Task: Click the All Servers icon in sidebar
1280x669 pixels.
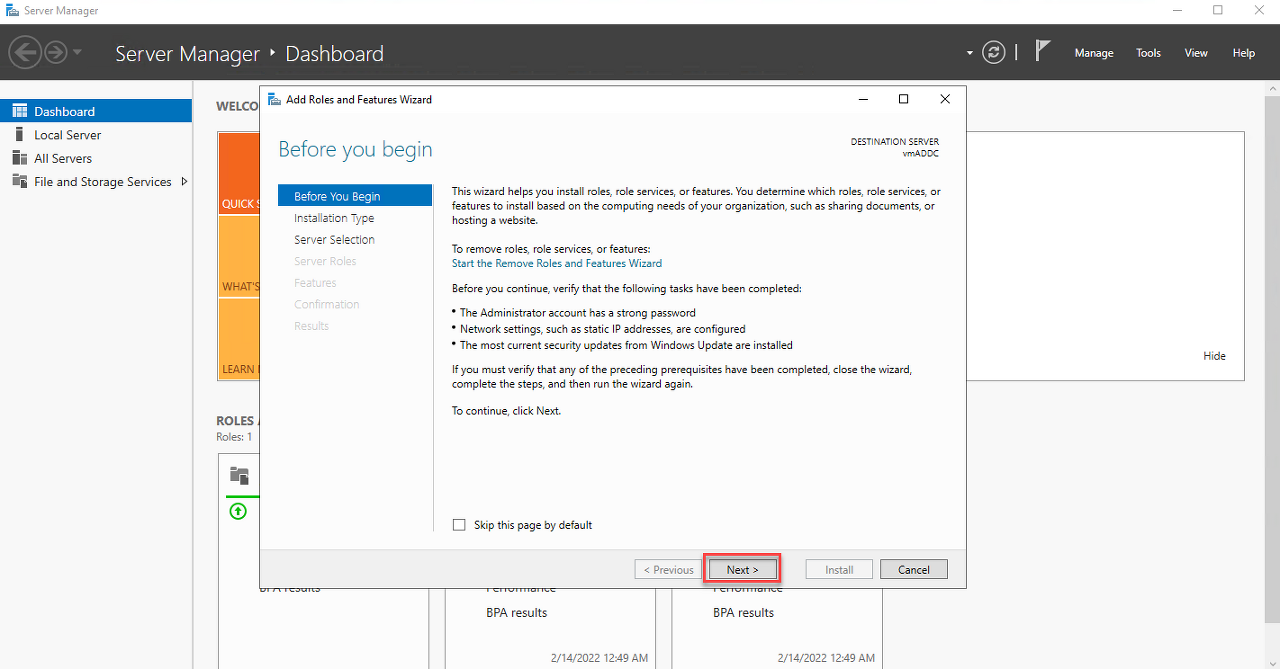Action: 19,158
